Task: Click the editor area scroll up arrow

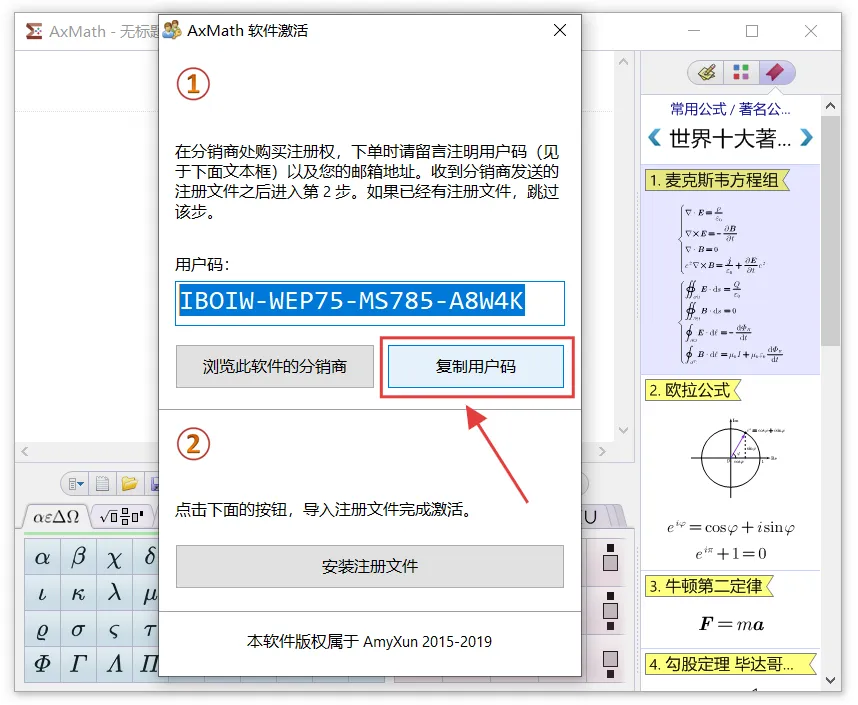Action: (623, 62)
